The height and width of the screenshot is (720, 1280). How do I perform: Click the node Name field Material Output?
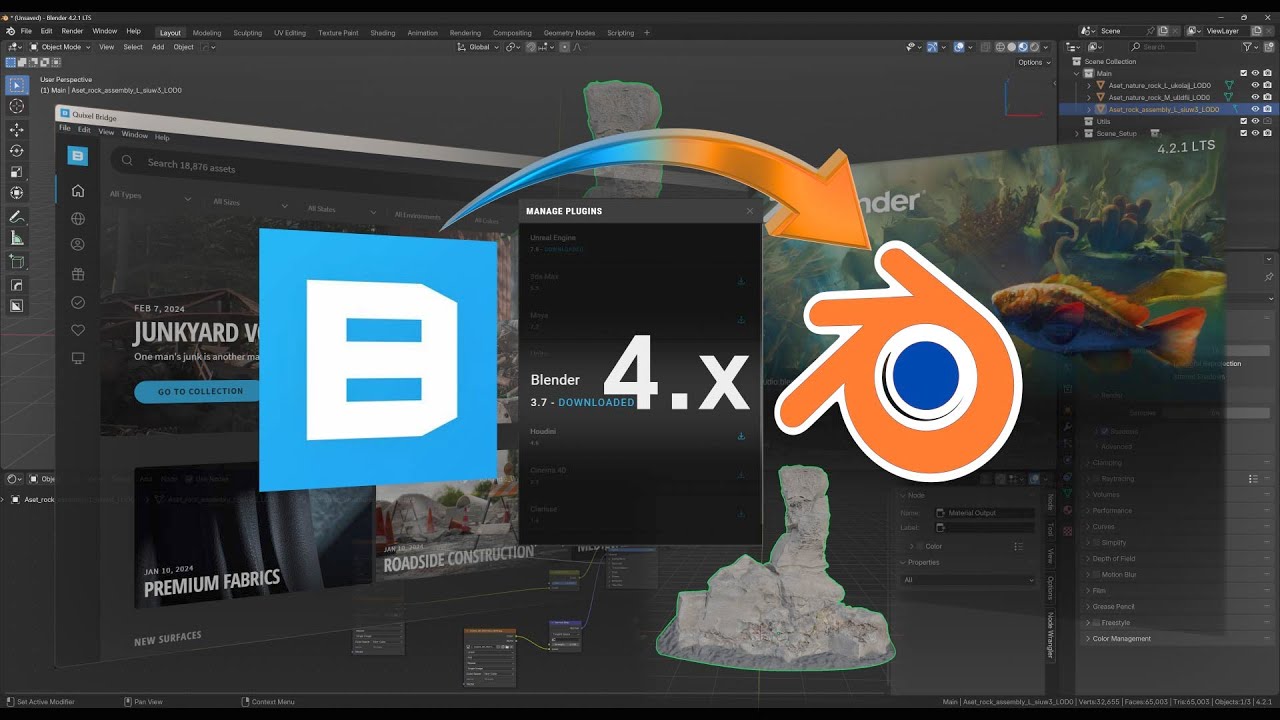pyautogui.click(x=985, y=513)
